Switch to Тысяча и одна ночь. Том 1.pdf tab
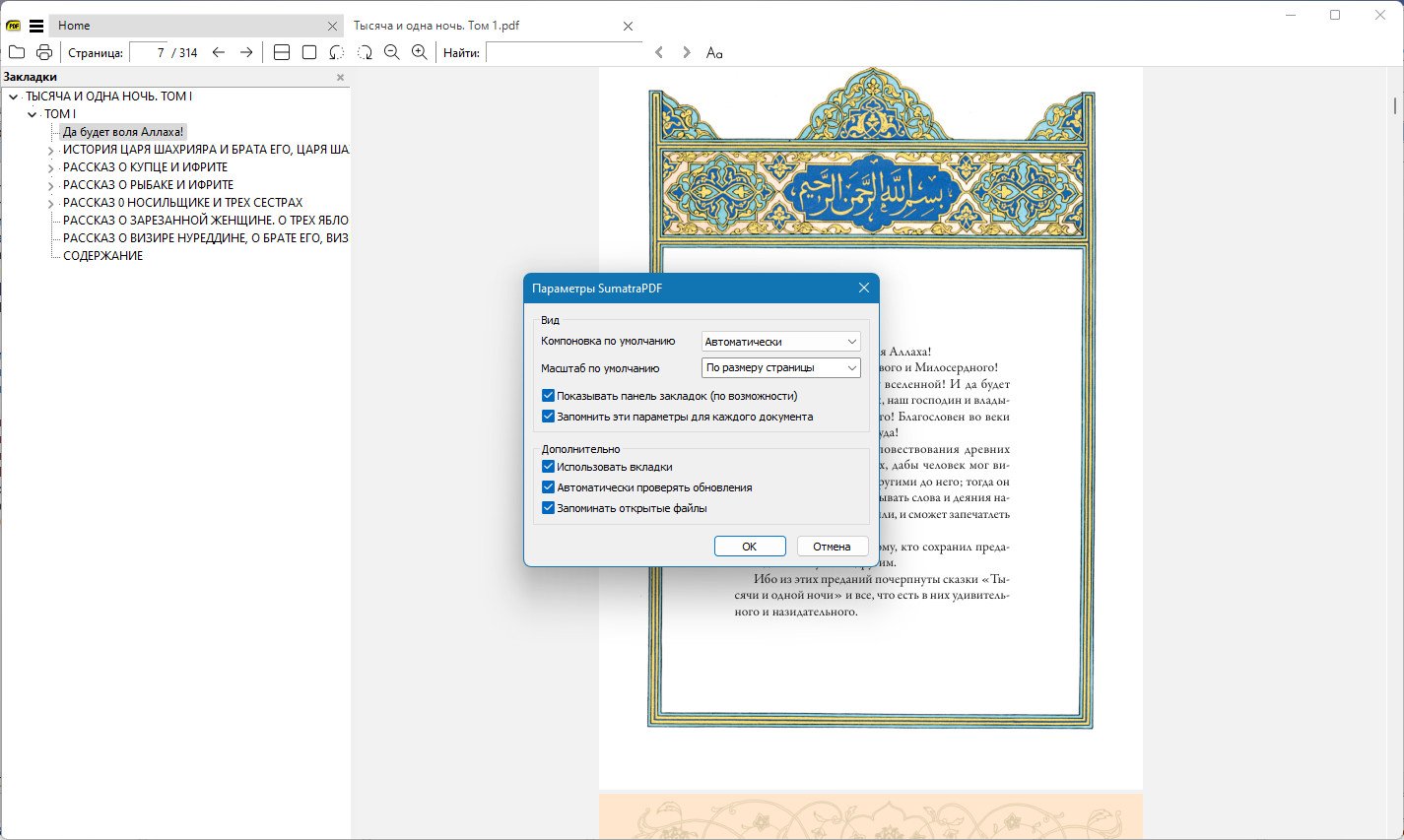The image size is (1404, 840). tap(493, 26)
